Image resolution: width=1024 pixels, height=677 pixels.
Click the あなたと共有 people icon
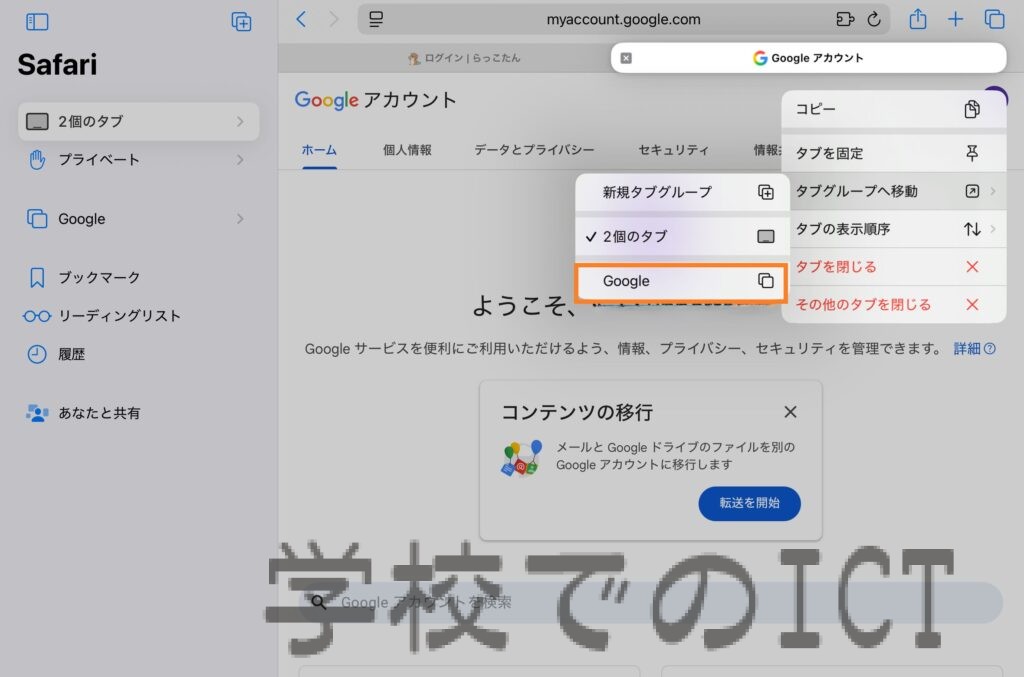(x=37, y=413)
